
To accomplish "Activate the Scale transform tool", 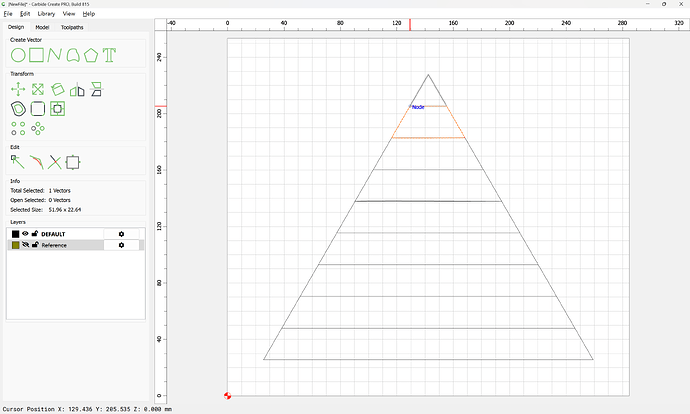I will click(x=38, y=89).
